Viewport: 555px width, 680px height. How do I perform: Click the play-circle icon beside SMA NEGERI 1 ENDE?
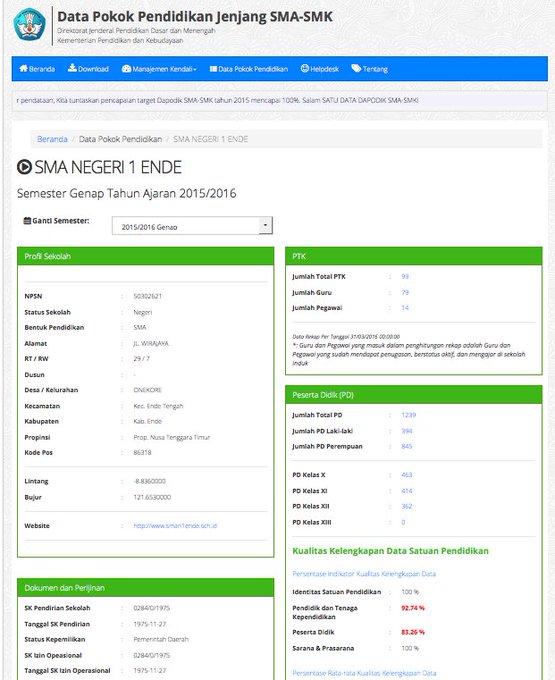pos(24,167)
